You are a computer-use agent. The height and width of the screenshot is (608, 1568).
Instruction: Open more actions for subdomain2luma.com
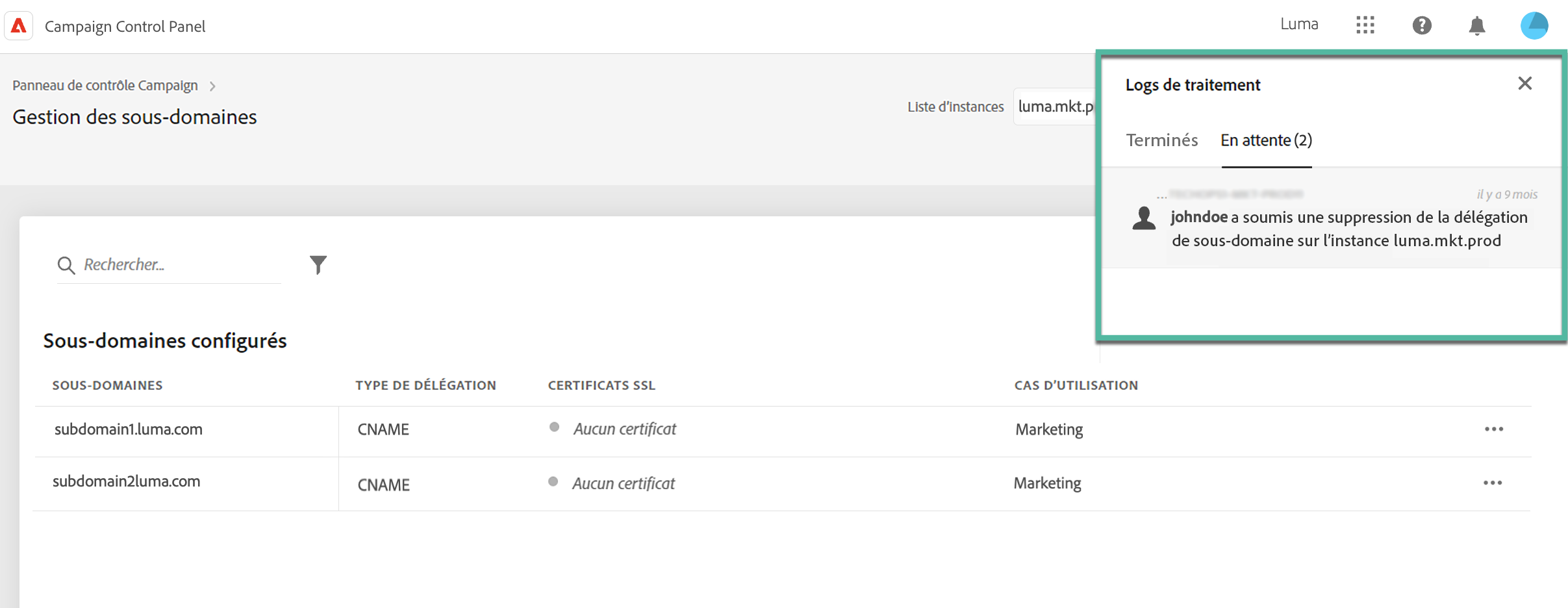(x=1492, y=483)
